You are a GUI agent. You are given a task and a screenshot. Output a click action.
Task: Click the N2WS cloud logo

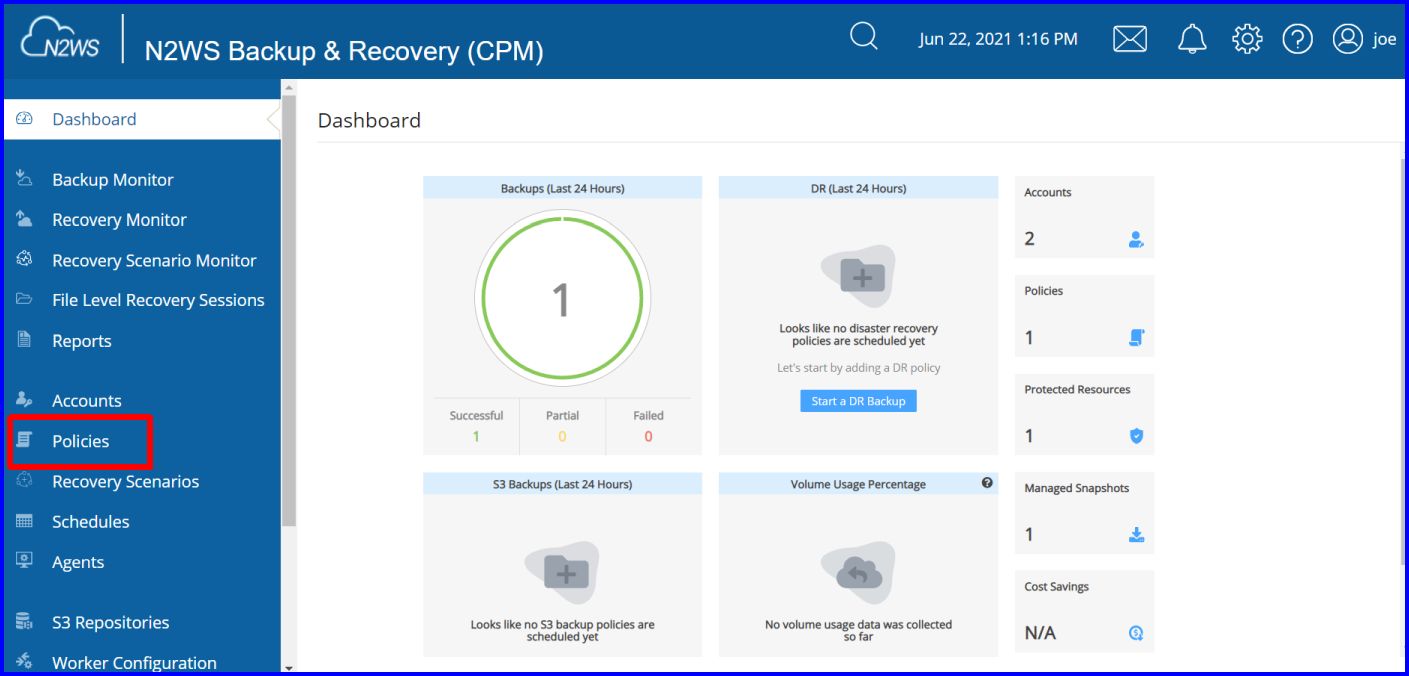(60, 39)
